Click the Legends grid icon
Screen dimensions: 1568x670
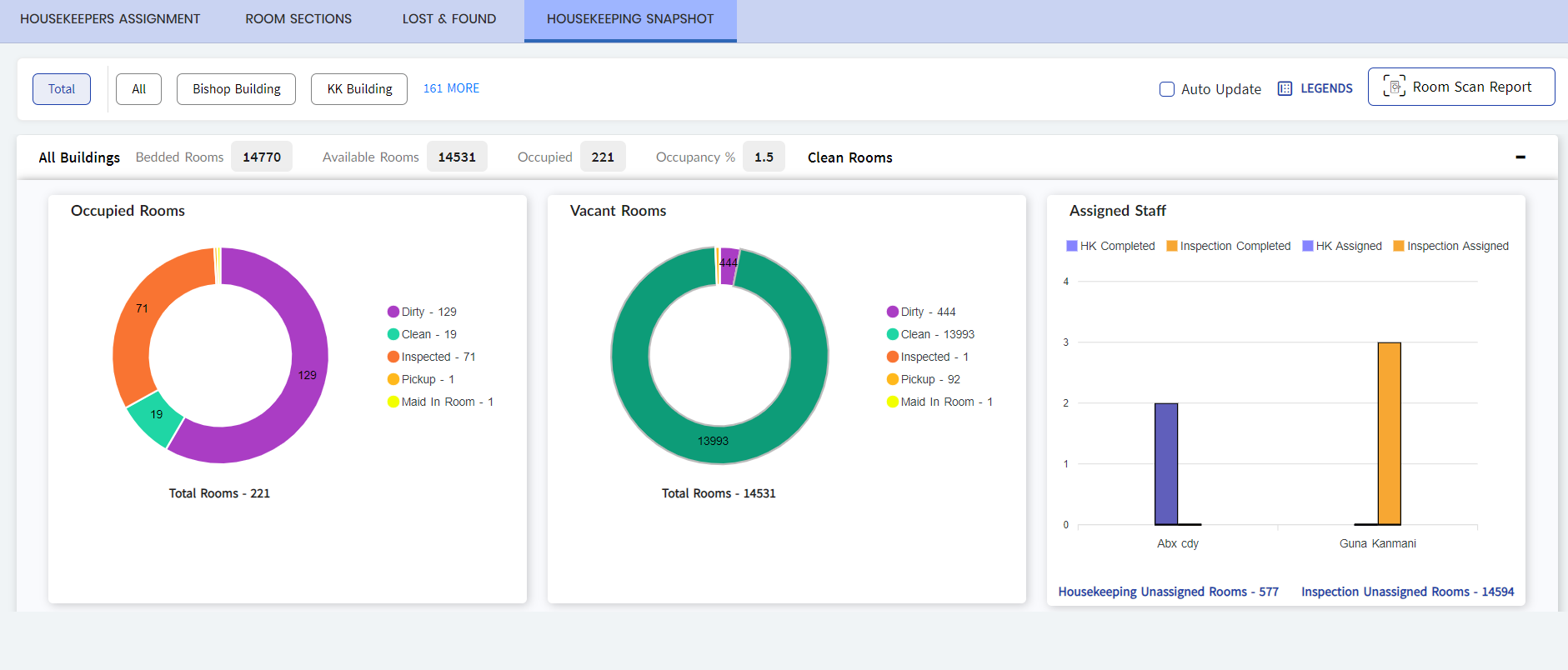pyautogui.click(x=1285, y=88)
